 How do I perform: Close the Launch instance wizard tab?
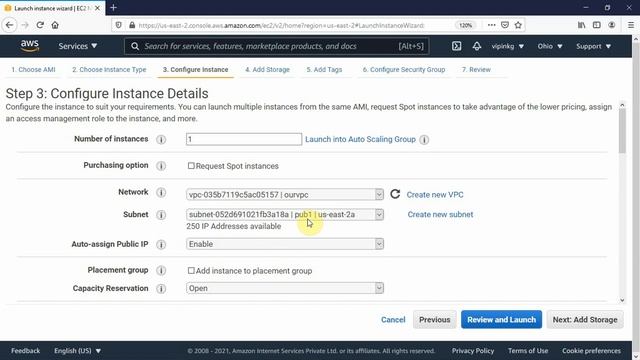point(97,8)
